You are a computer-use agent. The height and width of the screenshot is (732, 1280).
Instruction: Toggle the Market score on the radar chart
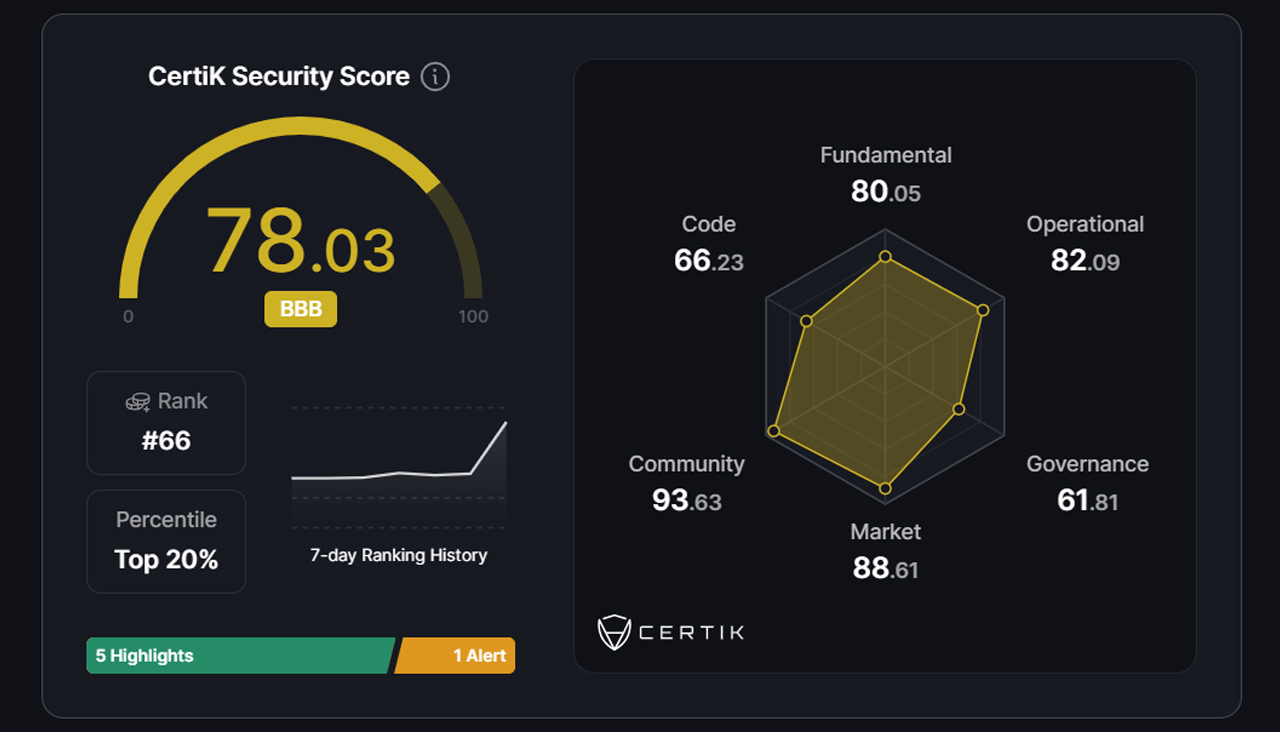(x=887, y=488)
